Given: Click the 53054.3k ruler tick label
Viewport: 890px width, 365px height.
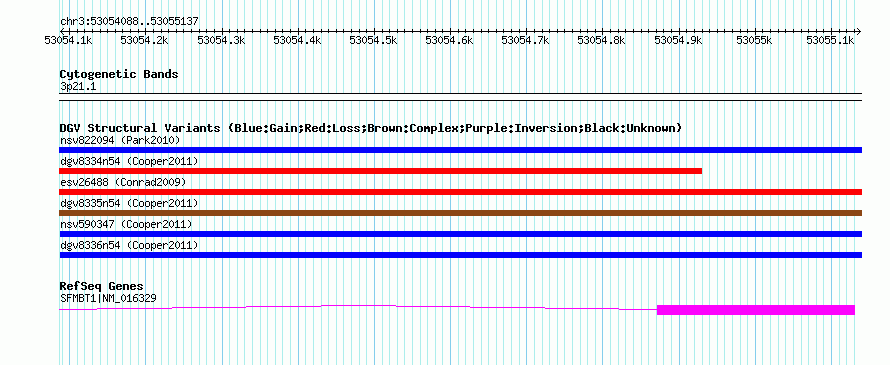Looking at the screenshot, I should coord(221,41).
